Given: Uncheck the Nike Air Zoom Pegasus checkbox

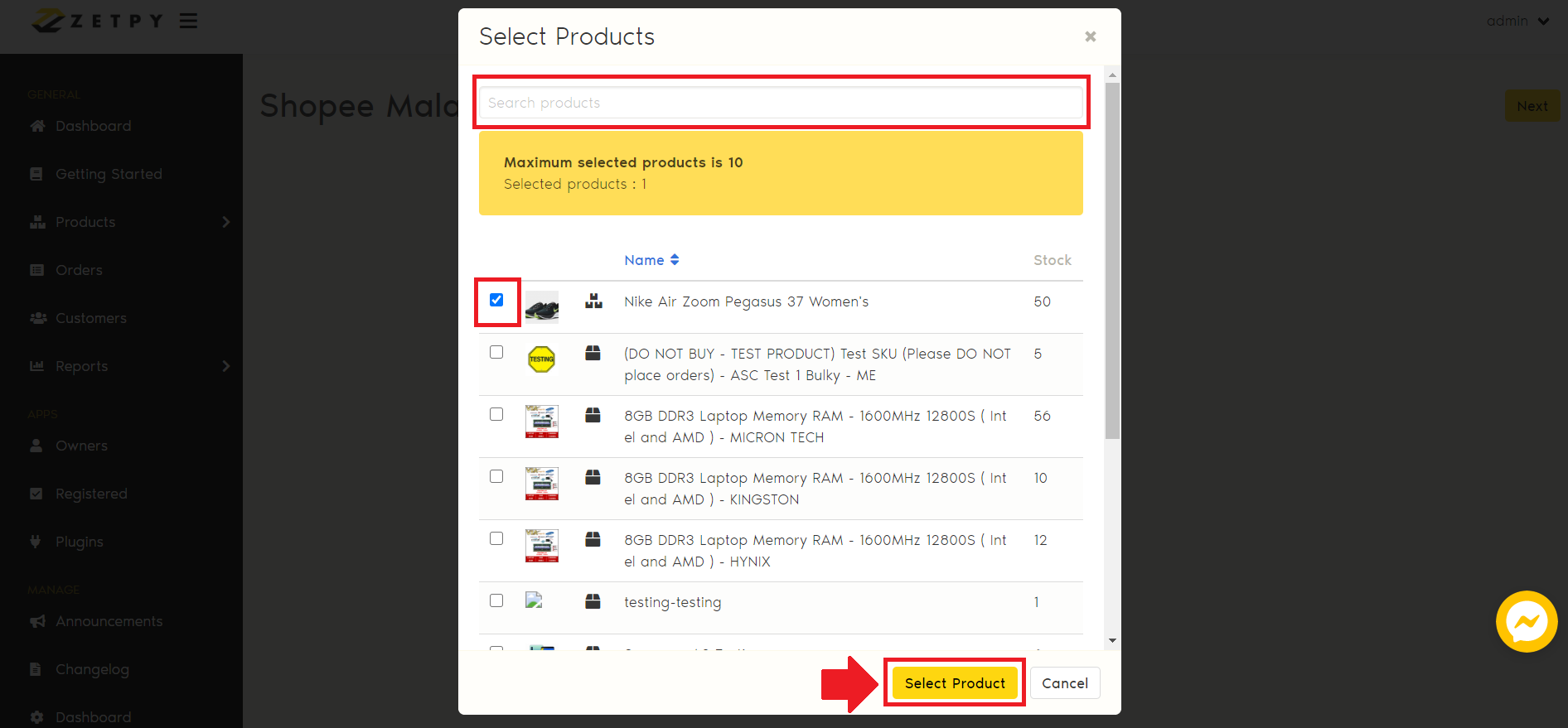Looking at the screenshot, I should point(496,300).
